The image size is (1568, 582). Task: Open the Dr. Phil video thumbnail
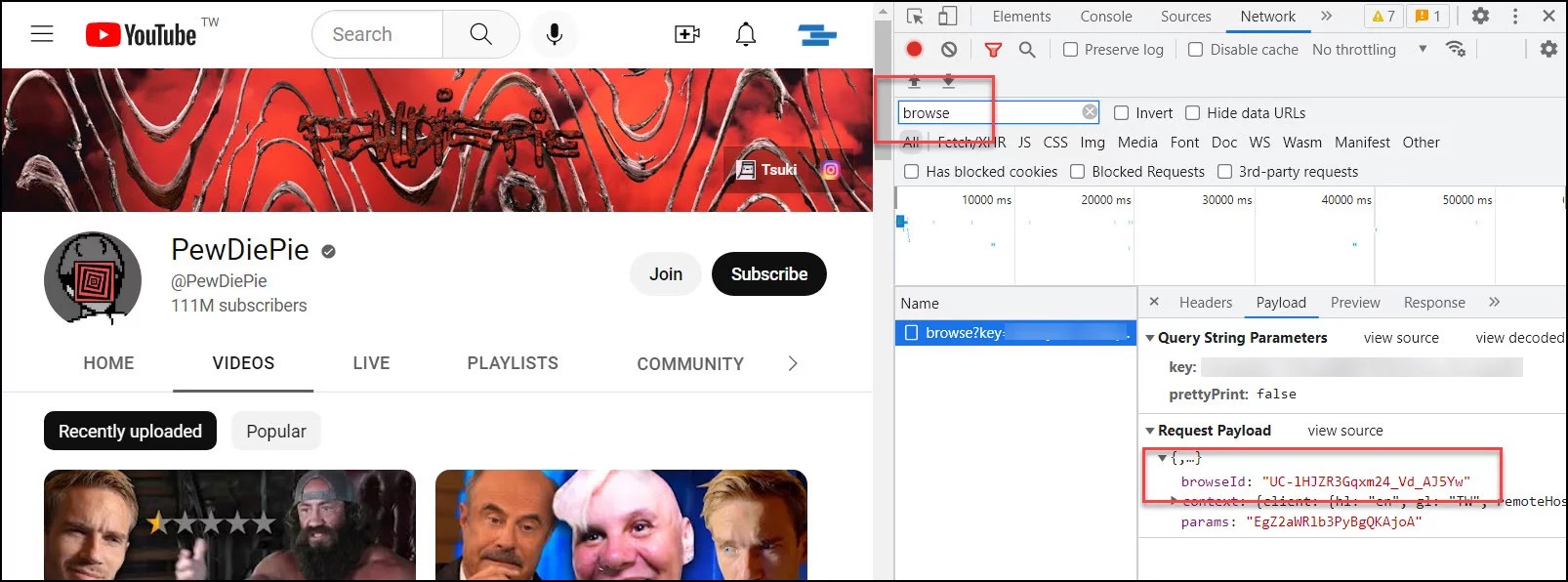621,525
